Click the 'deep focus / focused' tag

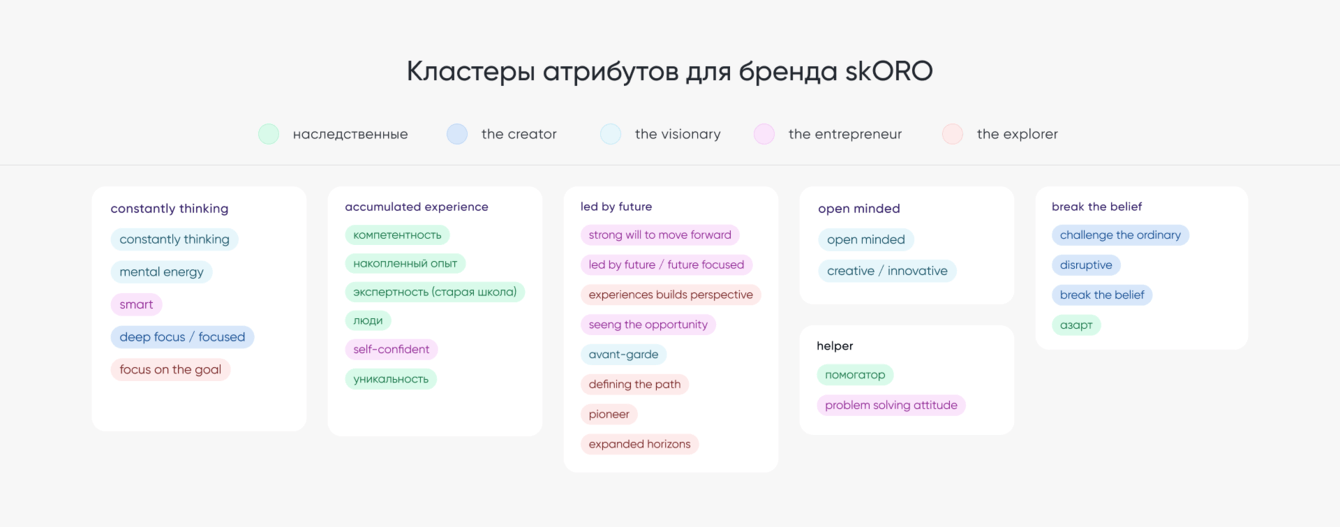click(x=182, y=337)
